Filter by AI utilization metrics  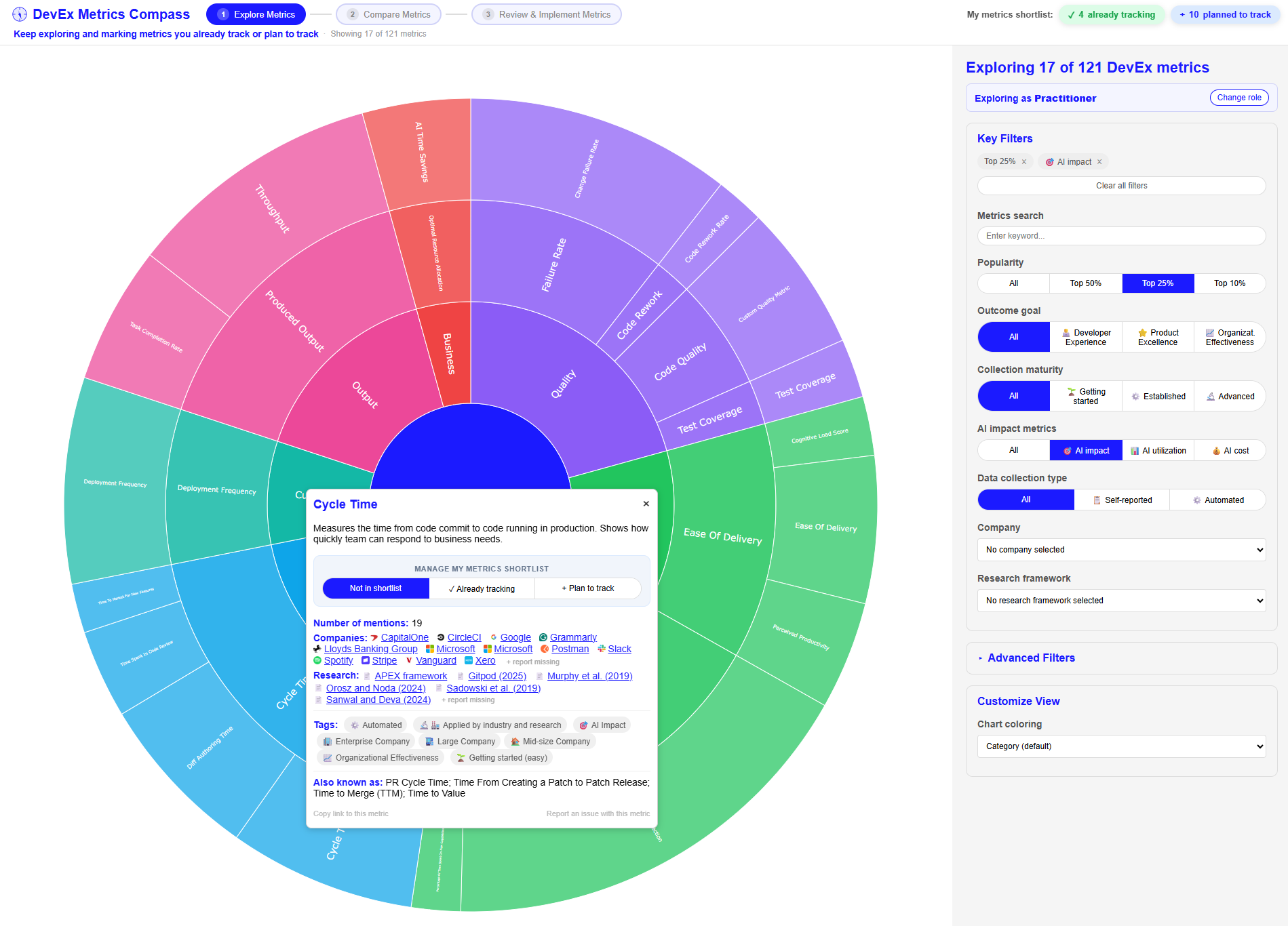pos(1158,450)
